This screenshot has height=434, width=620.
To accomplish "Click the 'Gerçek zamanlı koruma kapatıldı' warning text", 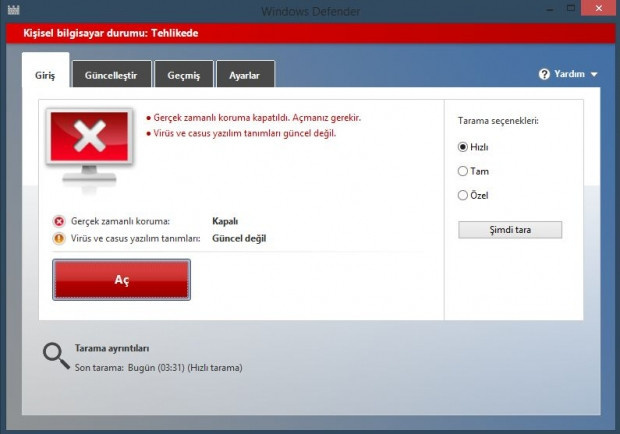I will (x=257, y=118).
